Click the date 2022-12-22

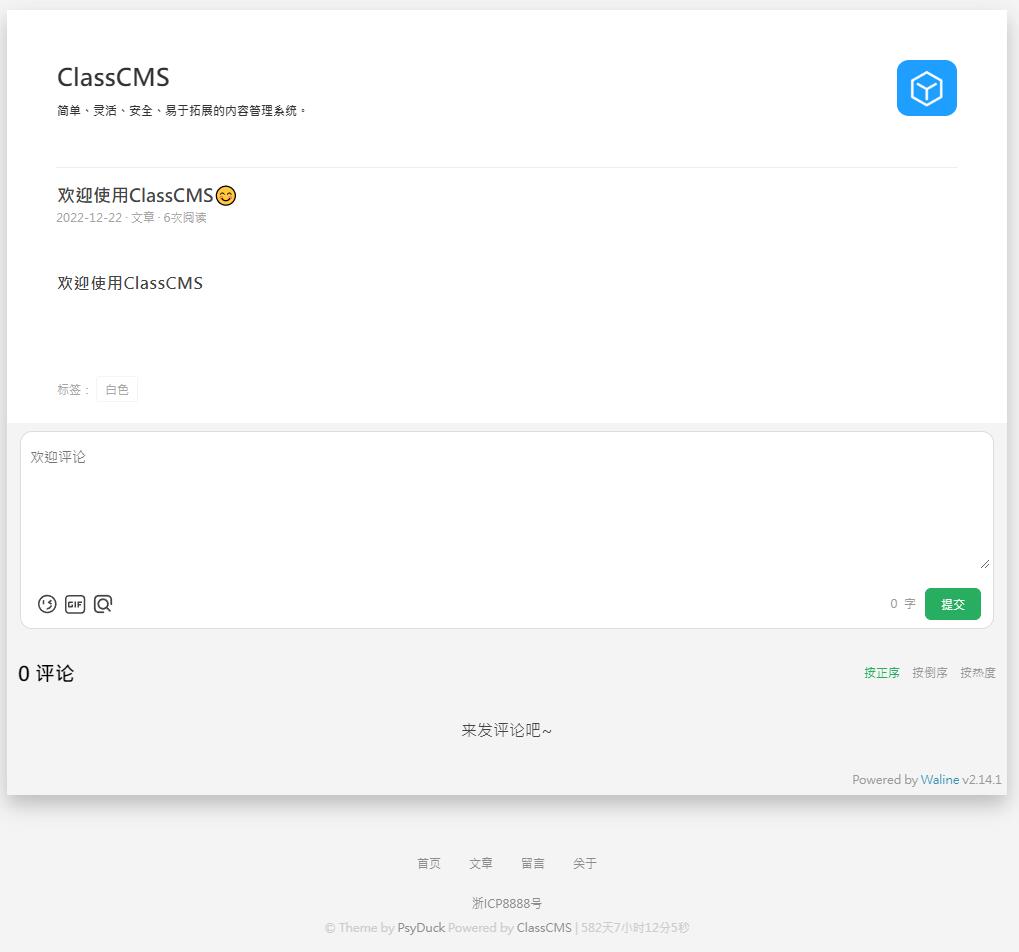[89, 218]
